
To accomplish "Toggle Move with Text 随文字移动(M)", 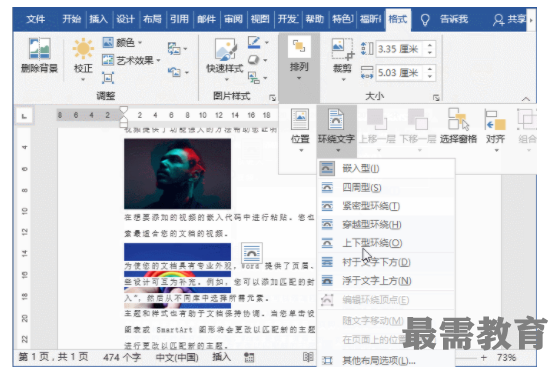I will 373,321.
